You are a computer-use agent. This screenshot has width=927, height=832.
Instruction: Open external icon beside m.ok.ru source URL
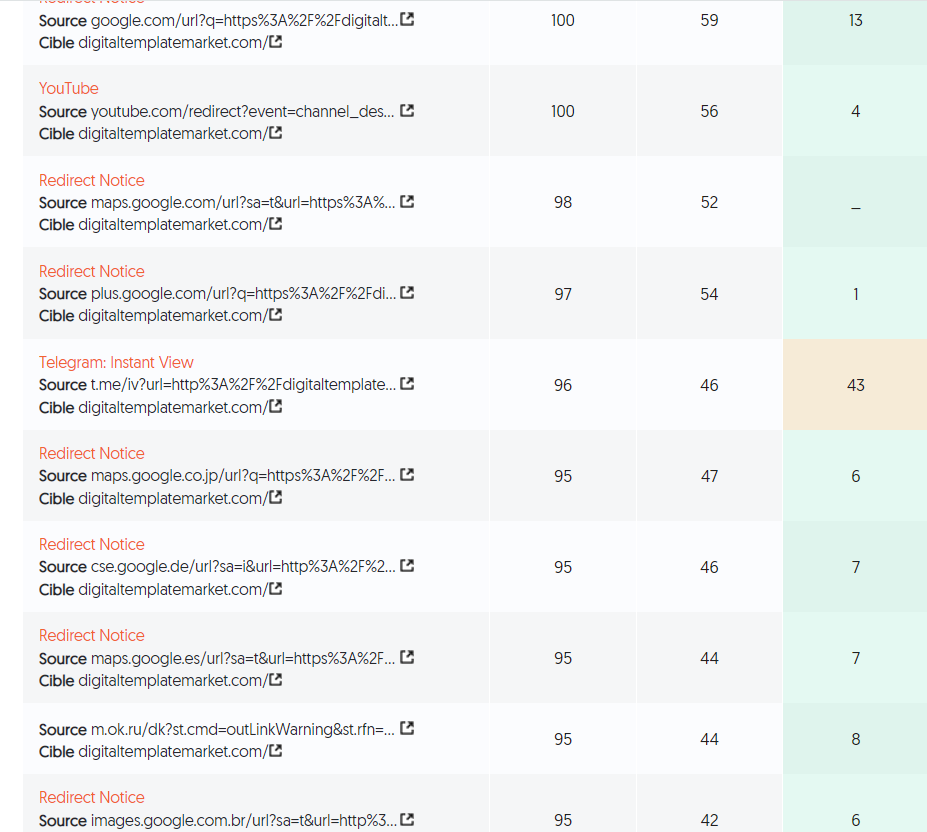pyautogui.click(x=407, y=729)
